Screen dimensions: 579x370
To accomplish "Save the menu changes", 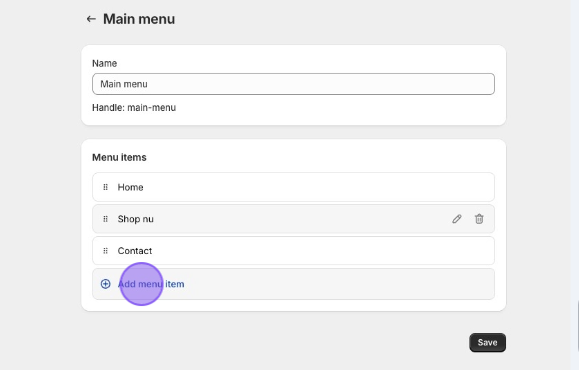I will pos(487,342).
